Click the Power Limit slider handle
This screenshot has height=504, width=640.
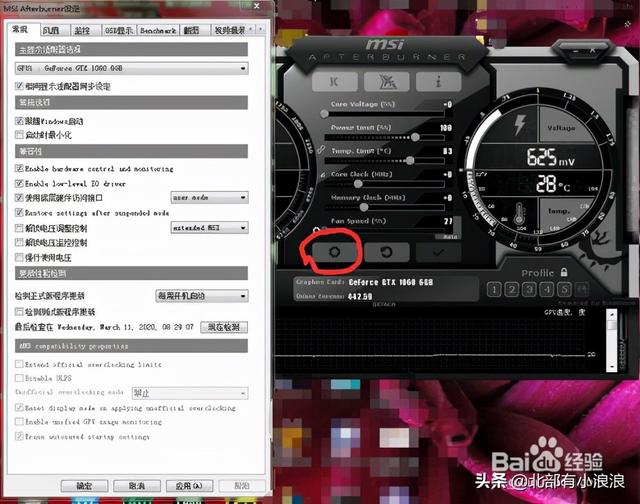415,137
